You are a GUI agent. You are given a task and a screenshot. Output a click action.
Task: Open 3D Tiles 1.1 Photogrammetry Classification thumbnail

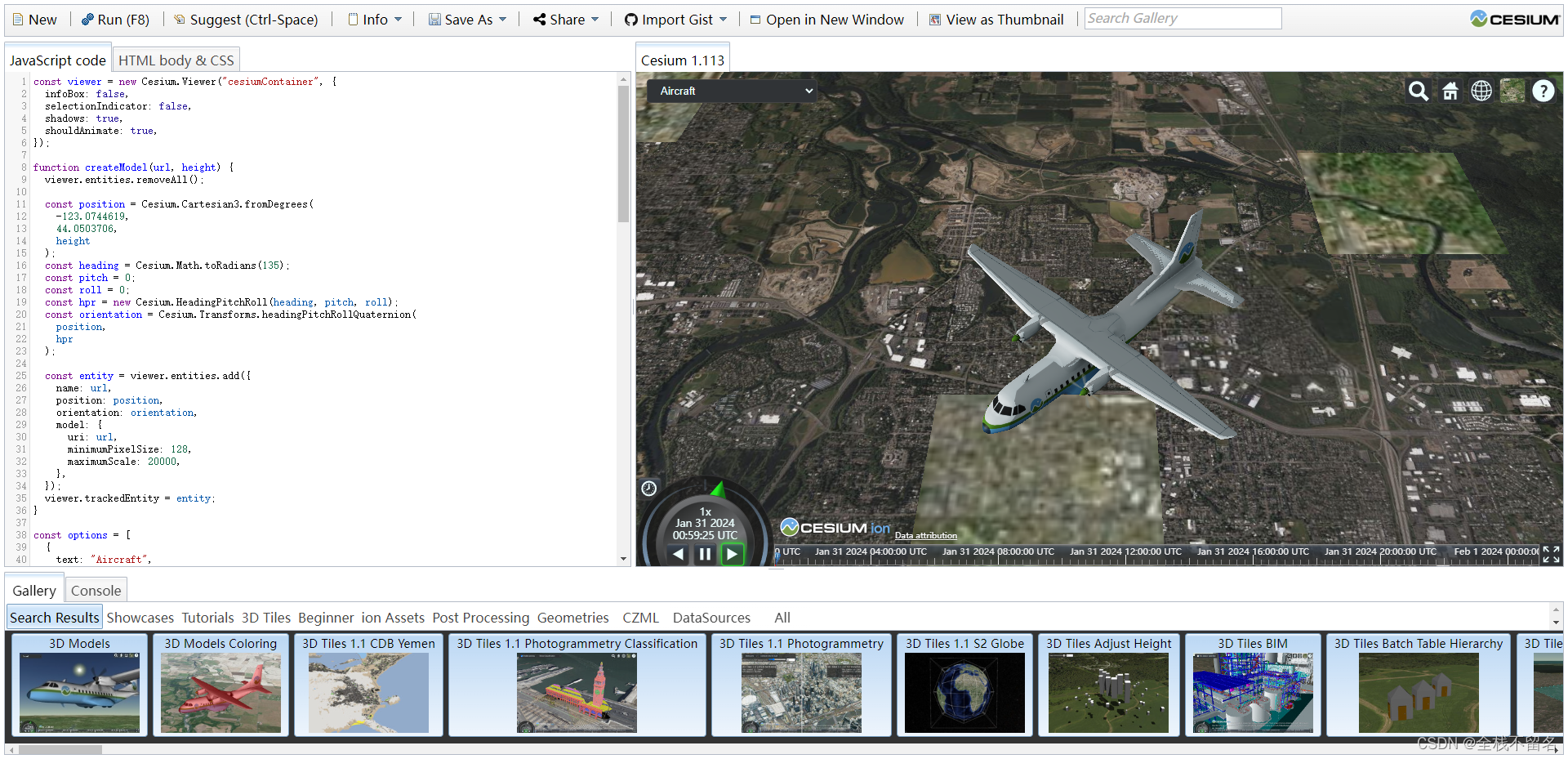[x=577, y=685]
